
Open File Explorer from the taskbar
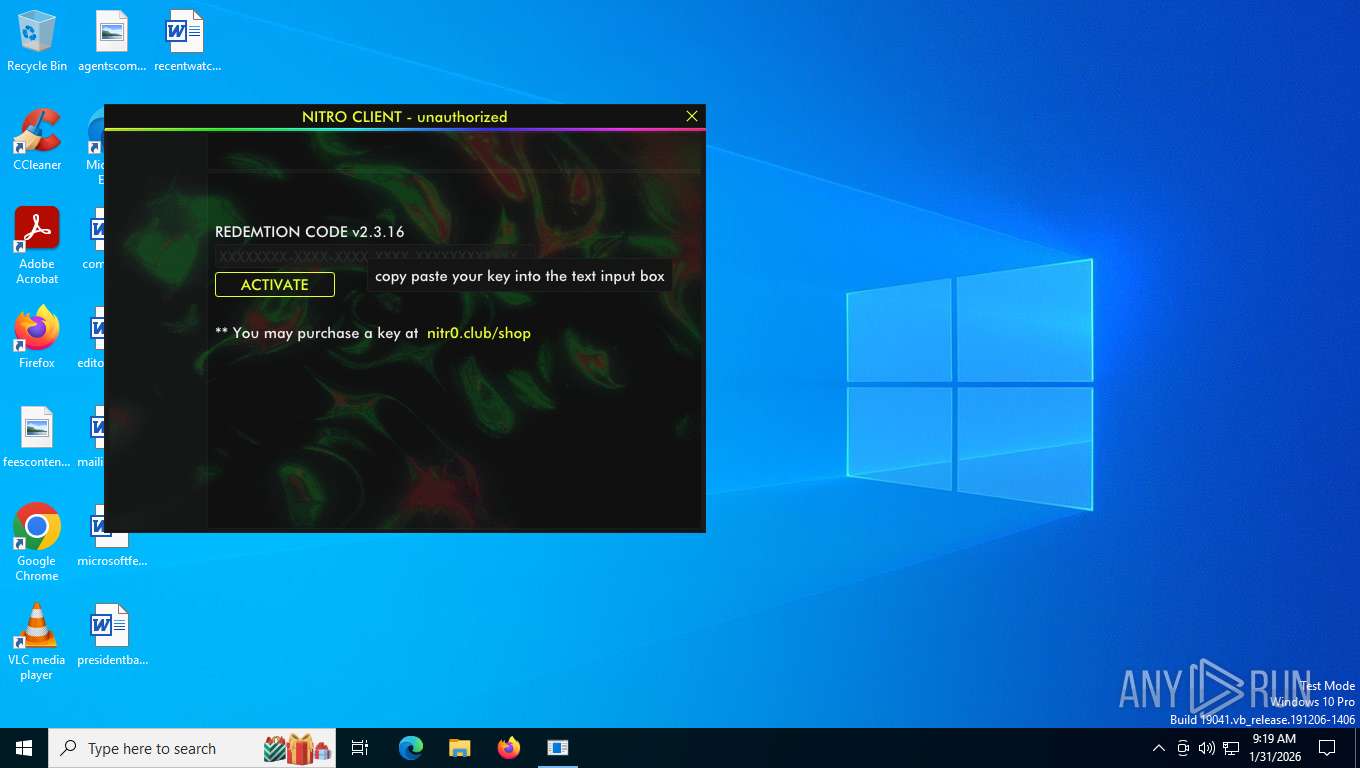click(x=460, y=748)
